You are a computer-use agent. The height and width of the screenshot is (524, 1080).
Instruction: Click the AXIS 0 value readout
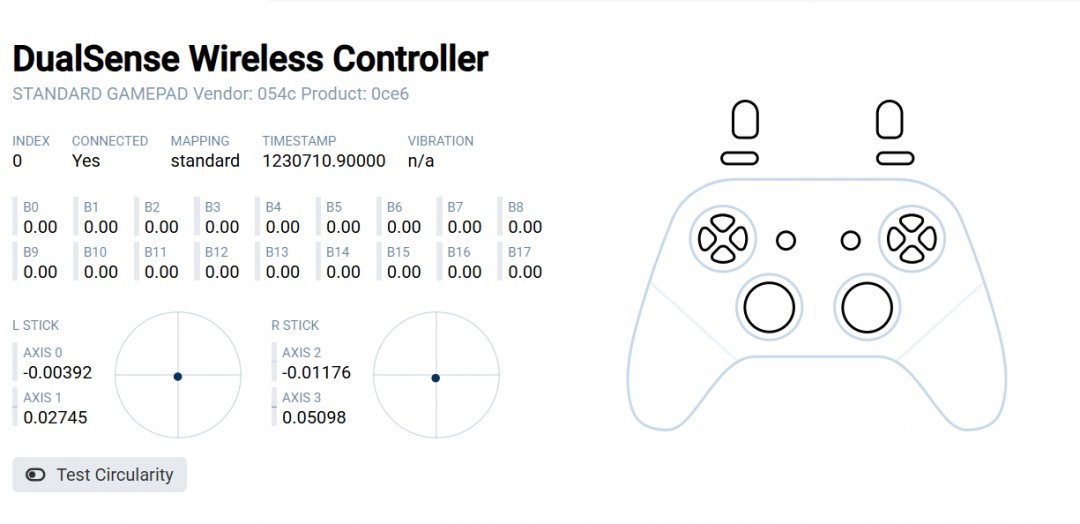[57, 372]
